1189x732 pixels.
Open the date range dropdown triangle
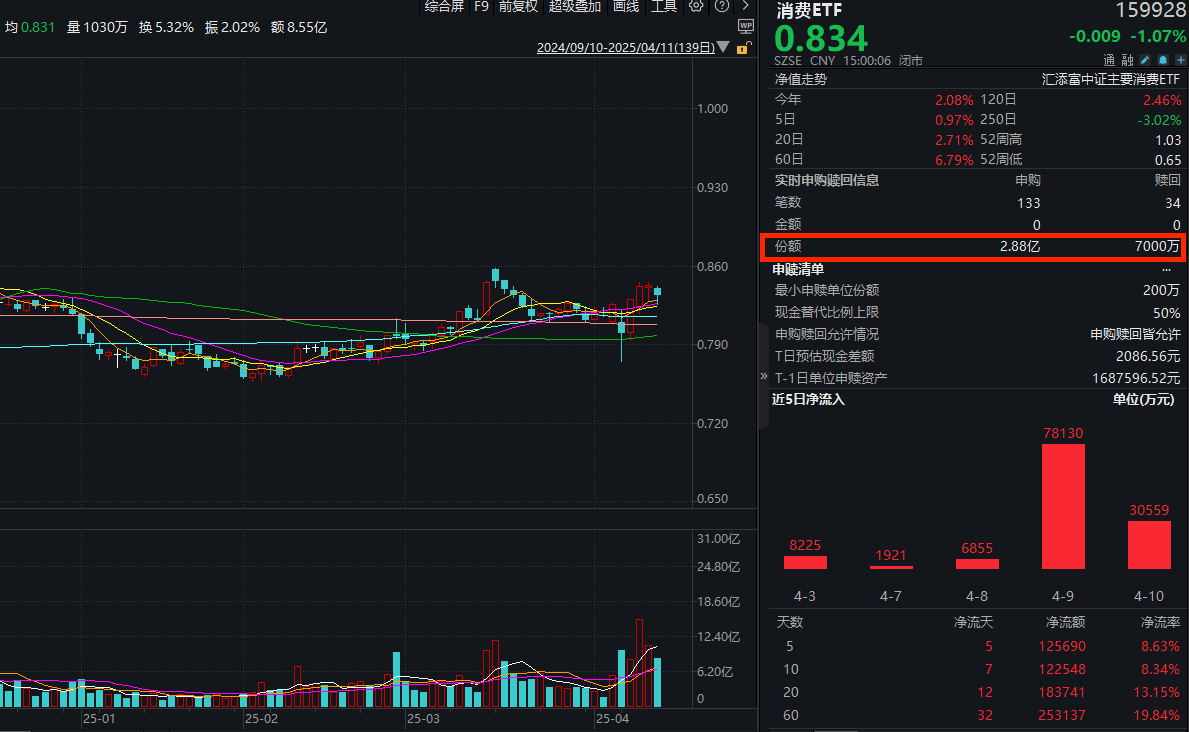click(x=724, y=47)
